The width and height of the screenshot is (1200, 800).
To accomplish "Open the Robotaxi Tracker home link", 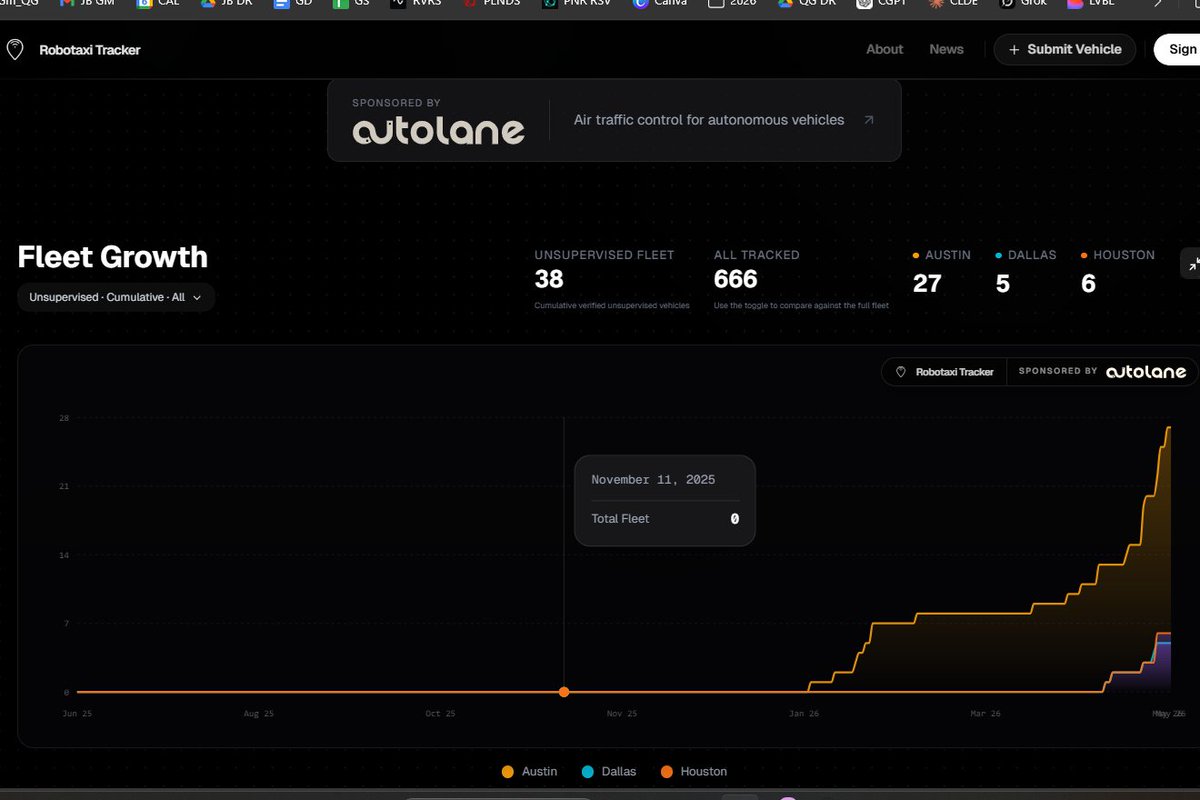I will coord(89,50).
